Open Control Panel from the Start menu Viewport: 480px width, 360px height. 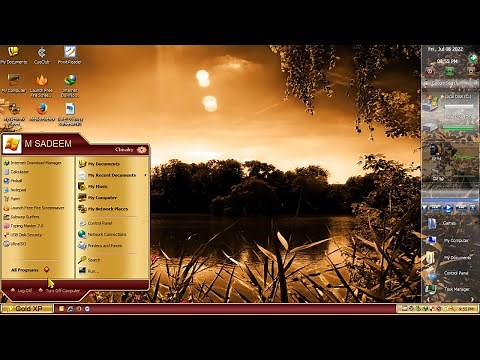point(95,223)
